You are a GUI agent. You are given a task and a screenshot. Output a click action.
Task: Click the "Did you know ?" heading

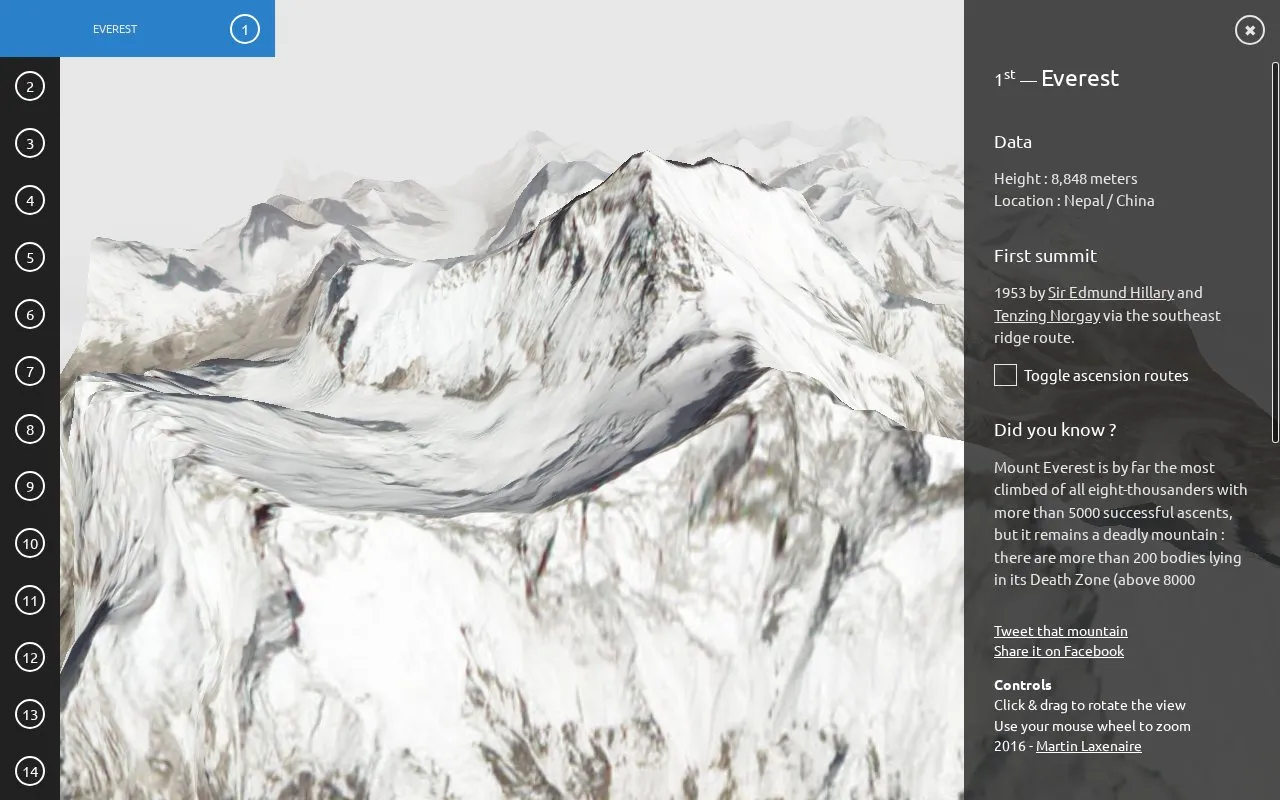coord(1055,430)
